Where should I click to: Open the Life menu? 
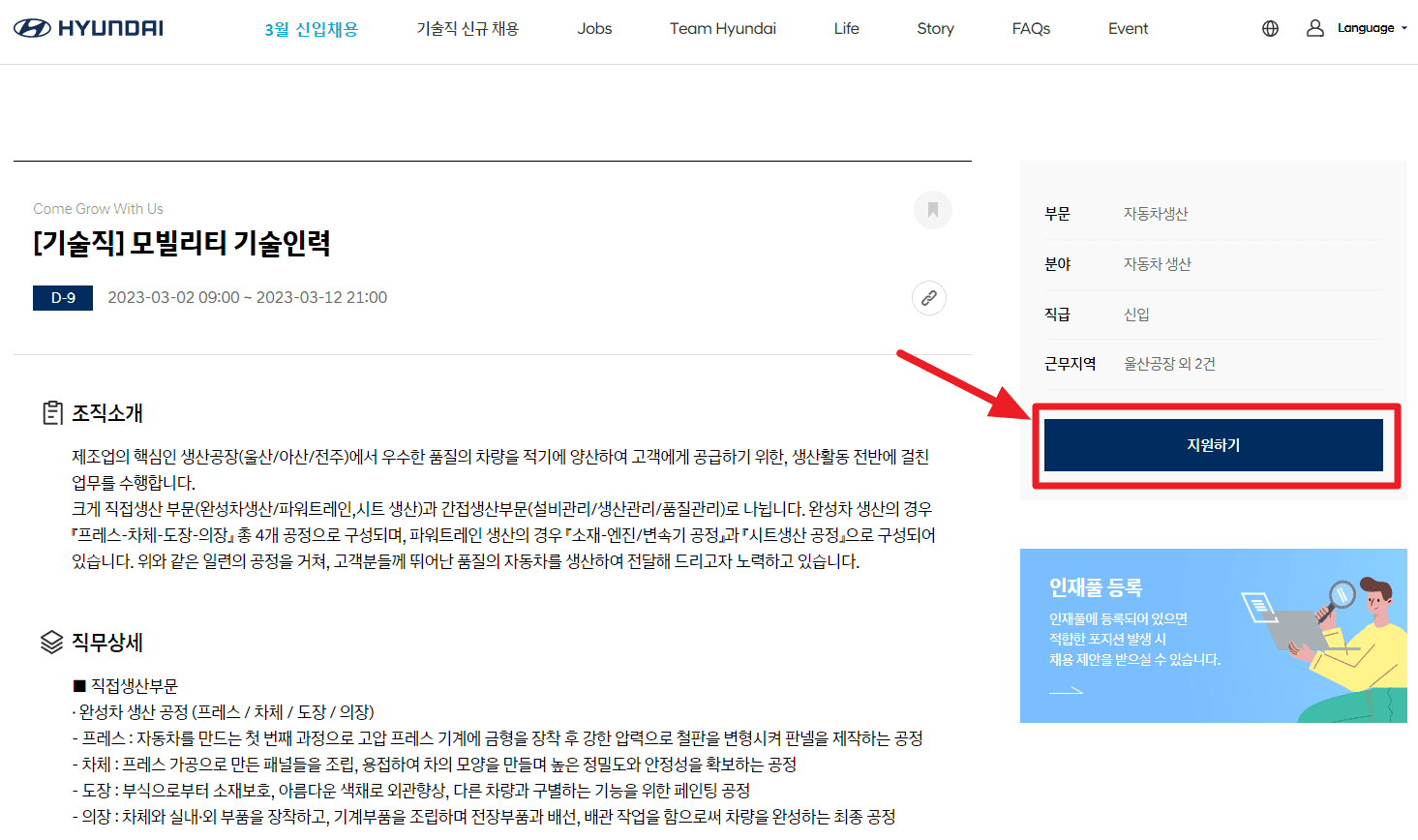[x=847, y=29]
